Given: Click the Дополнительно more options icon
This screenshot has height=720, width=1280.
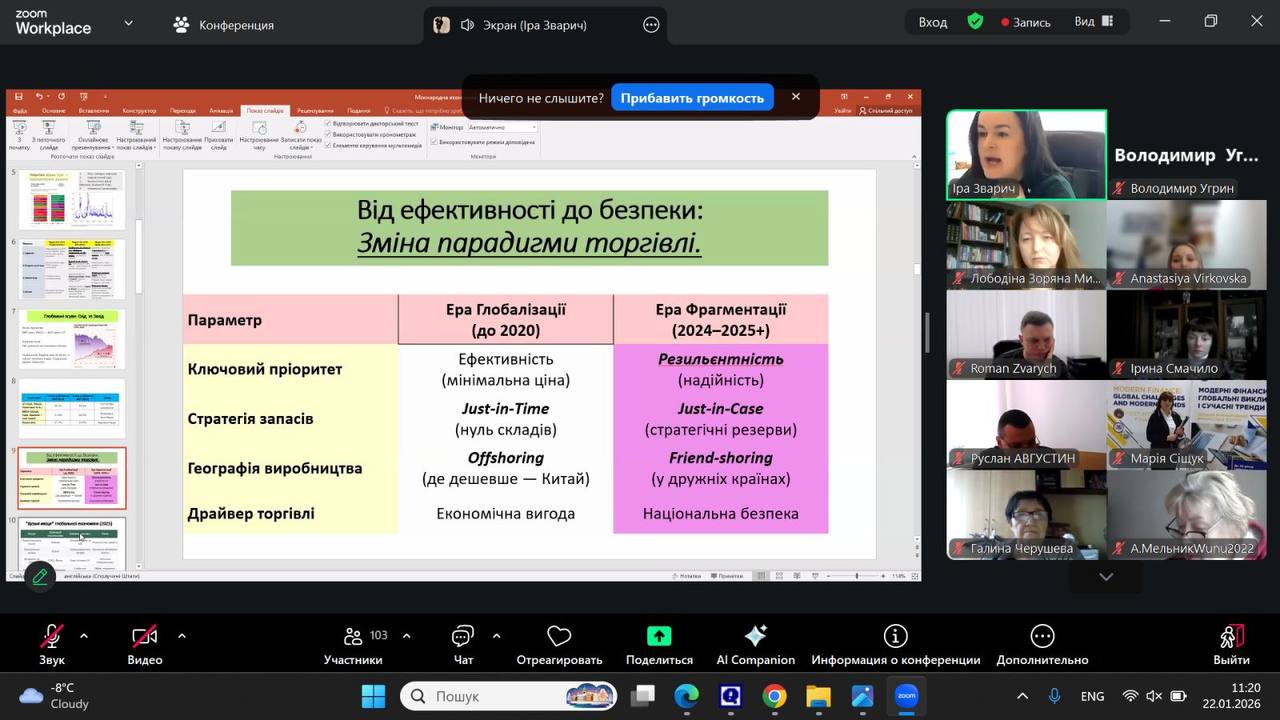Looking at the screenshot, I should coord(1042,637).
